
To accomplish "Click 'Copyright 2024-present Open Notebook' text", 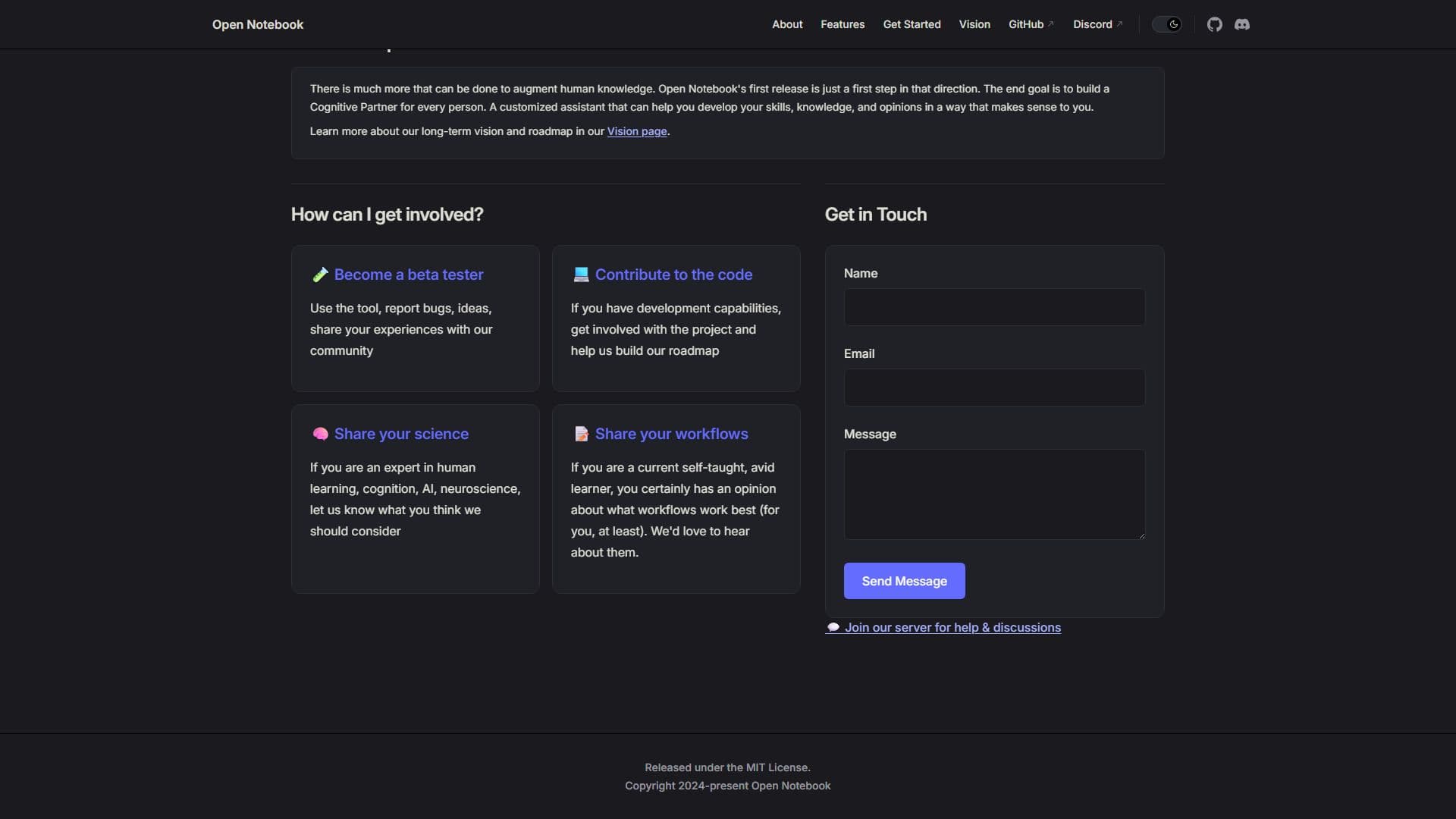I will tap(727, 786).
